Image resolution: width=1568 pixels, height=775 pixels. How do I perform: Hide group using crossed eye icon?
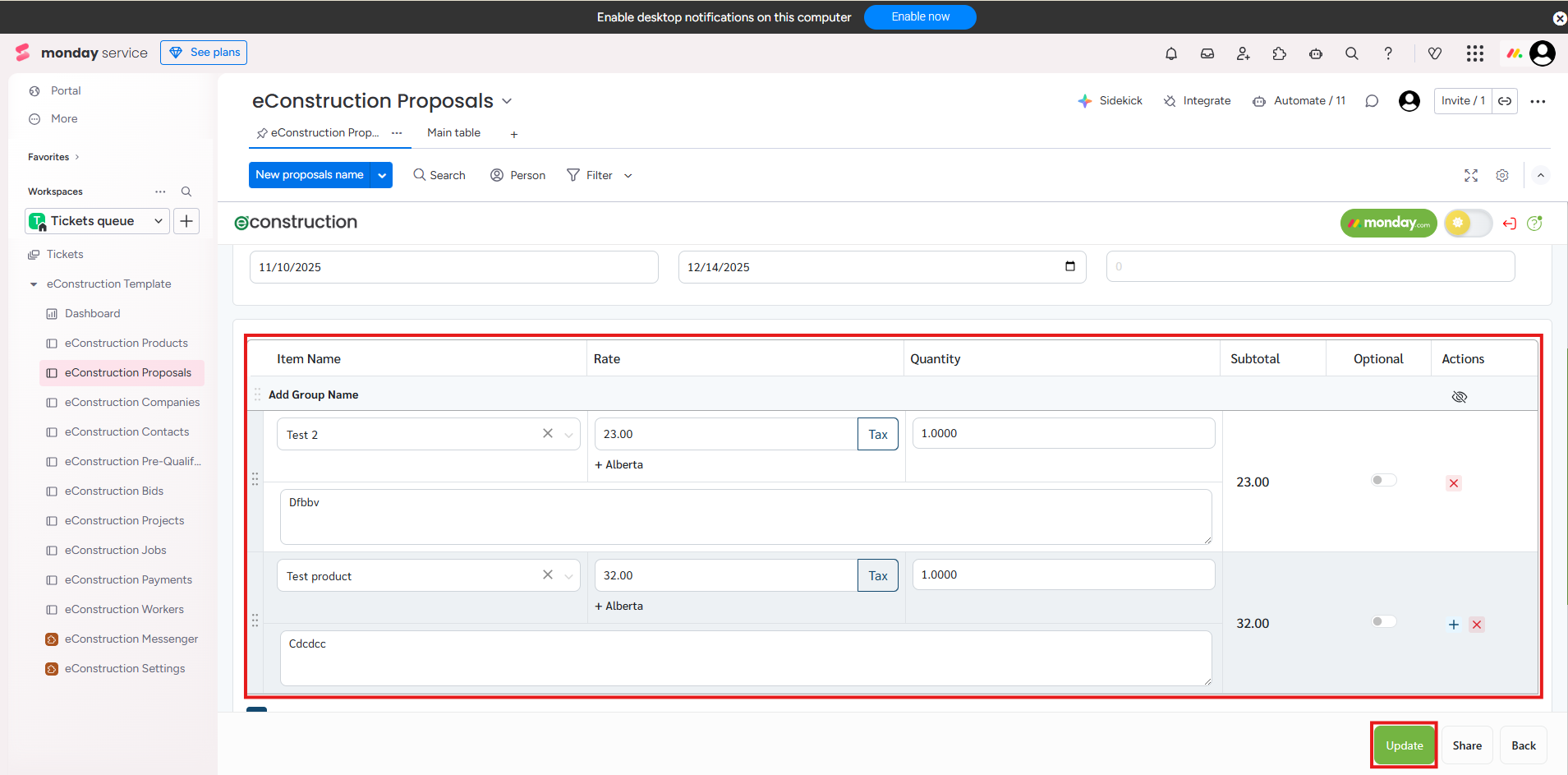point(1459,397)
